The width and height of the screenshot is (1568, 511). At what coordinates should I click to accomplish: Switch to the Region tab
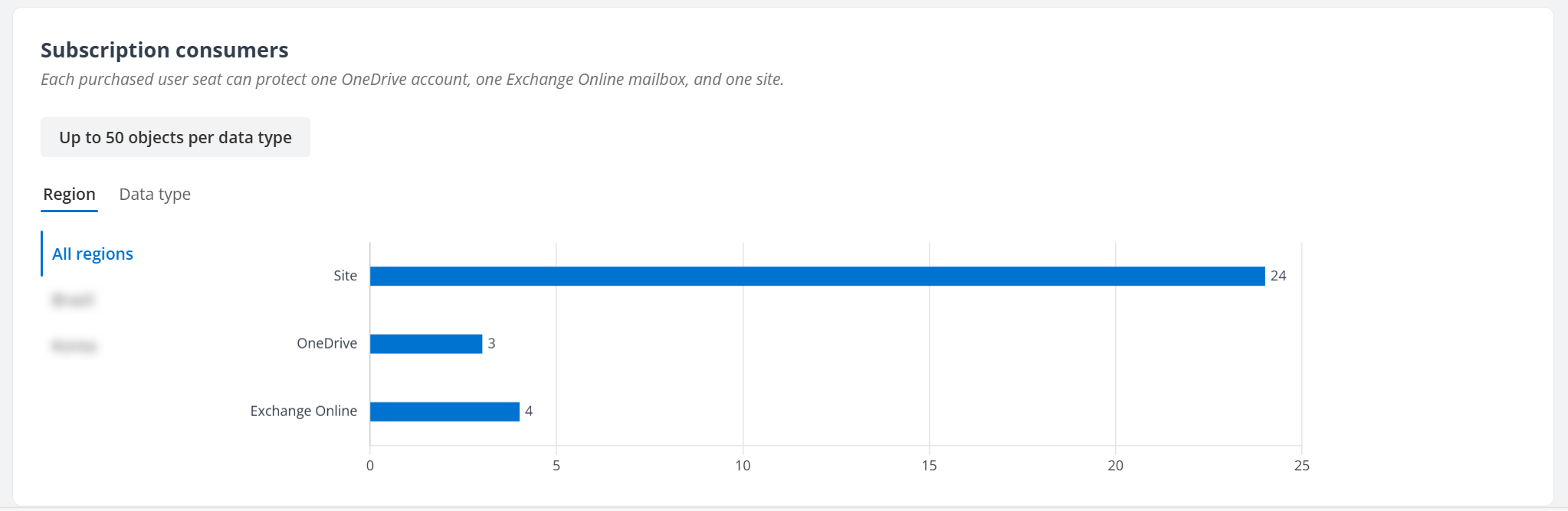69,195
